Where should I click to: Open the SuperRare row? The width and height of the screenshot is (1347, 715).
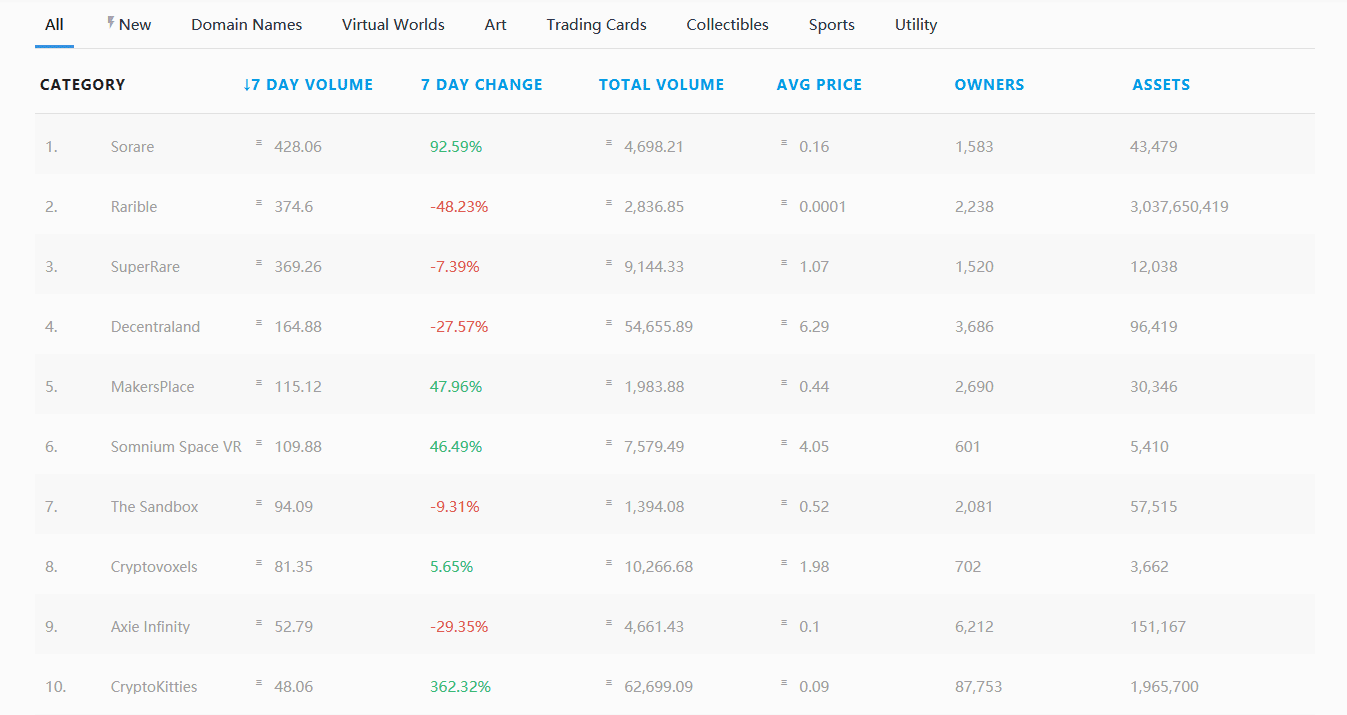click(675, 266)
